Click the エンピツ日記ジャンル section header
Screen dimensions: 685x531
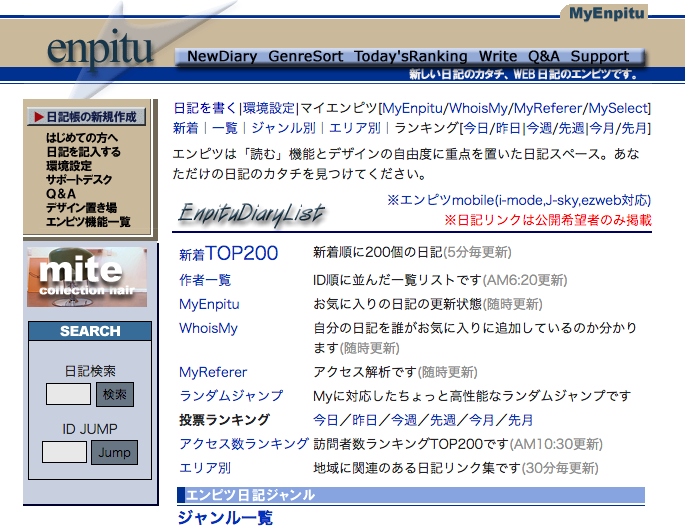(x=411, y=495)
